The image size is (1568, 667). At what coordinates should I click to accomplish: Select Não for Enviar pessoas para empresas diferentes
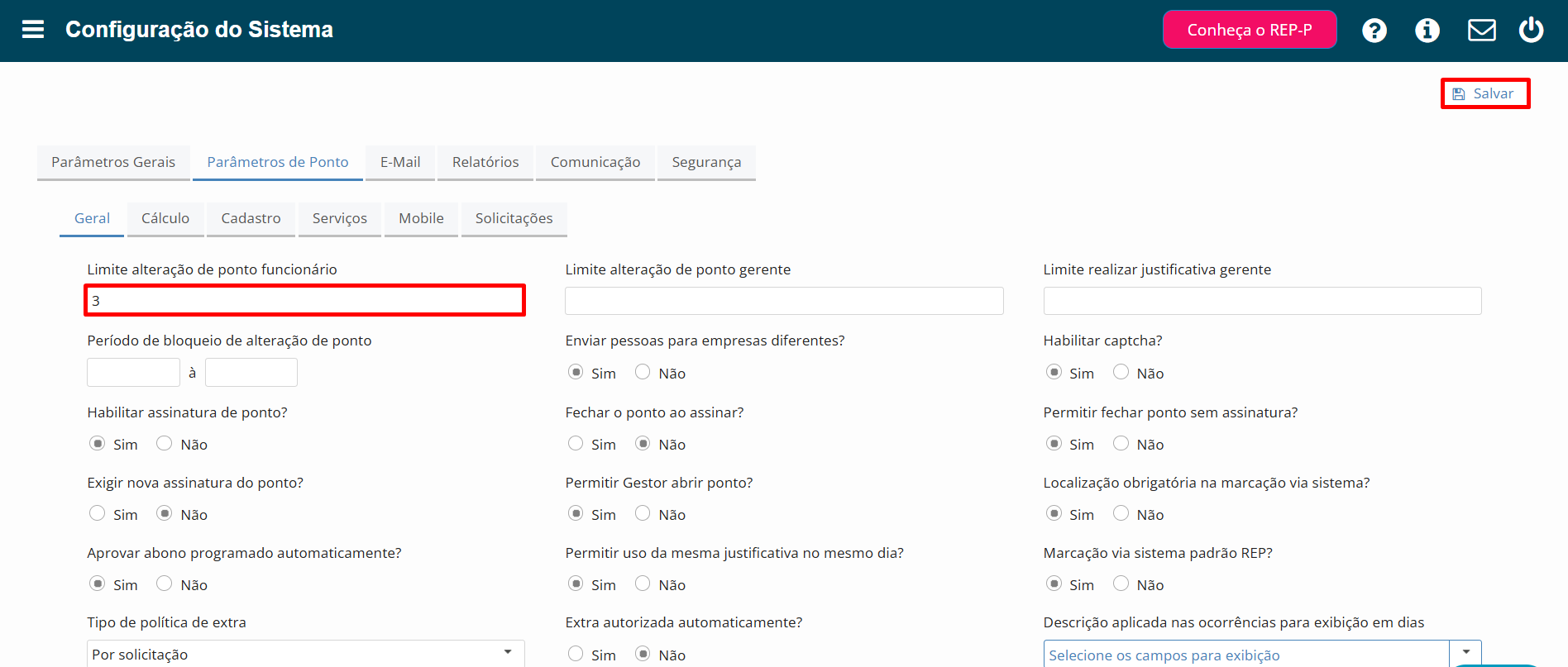pyautogui.click(x=643, y=372)
